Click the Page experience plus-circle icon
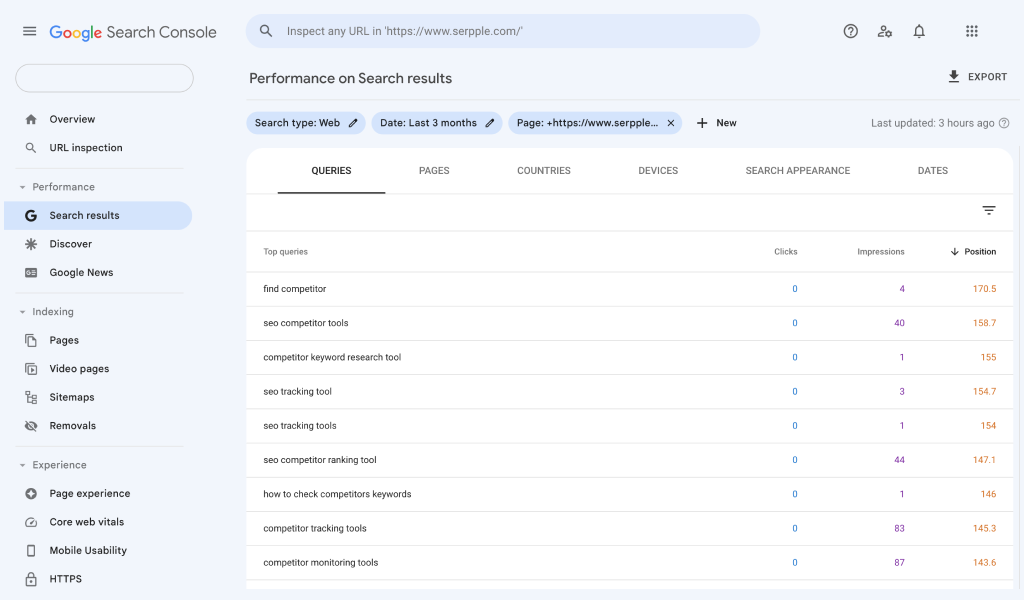The image size is (1024, 600). point(31,494)
